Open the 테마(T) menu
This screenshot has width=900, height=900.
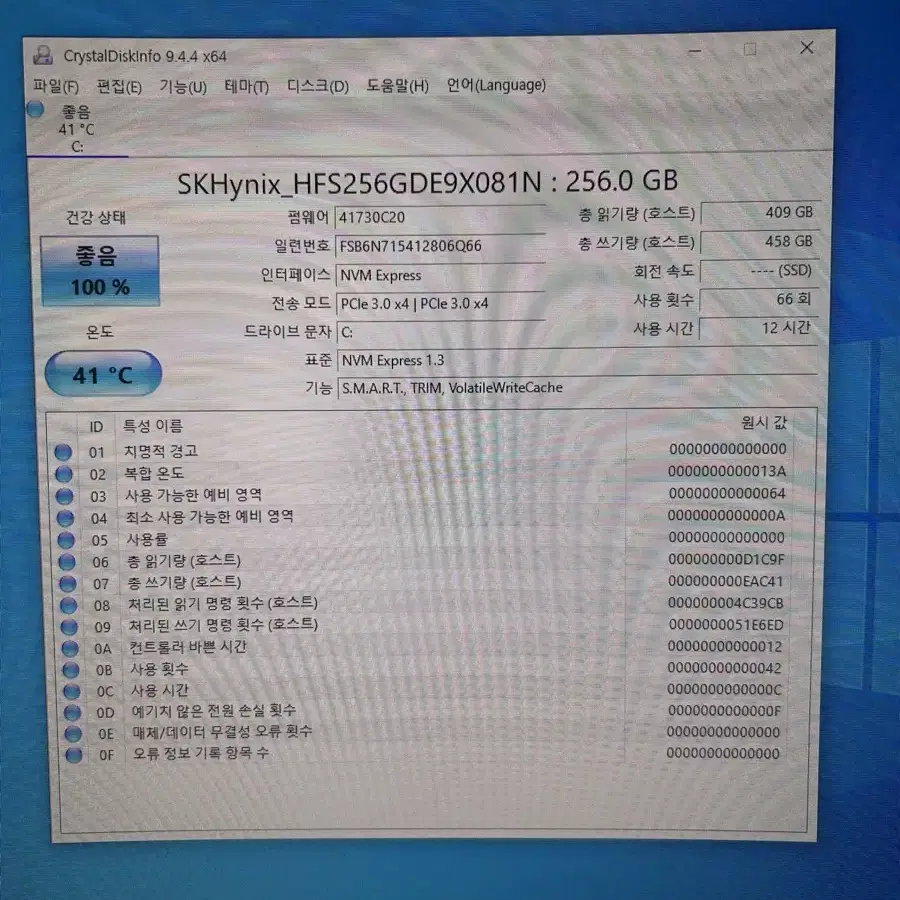[247, 87]
